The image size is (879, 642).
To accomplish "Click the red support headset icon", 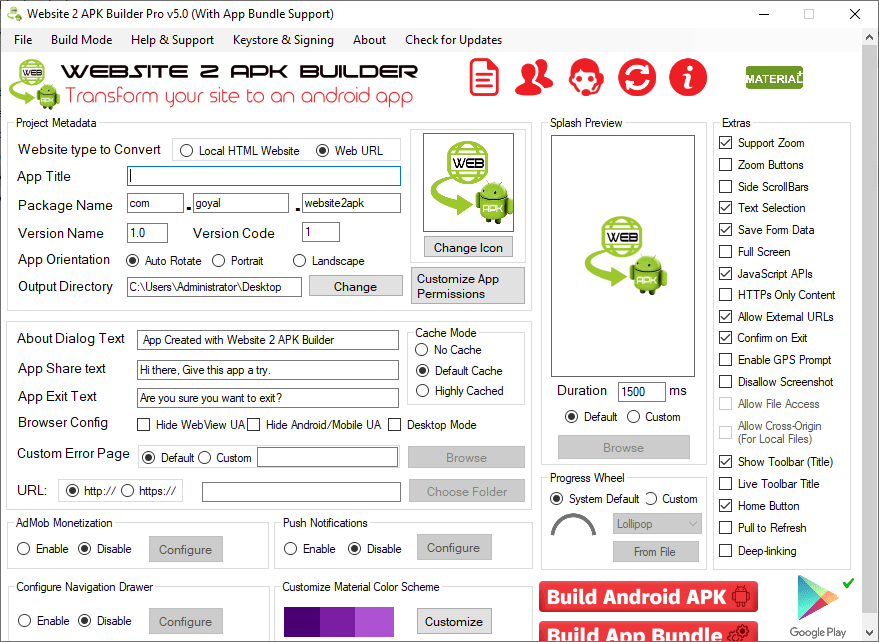I will tap(586, 77).
